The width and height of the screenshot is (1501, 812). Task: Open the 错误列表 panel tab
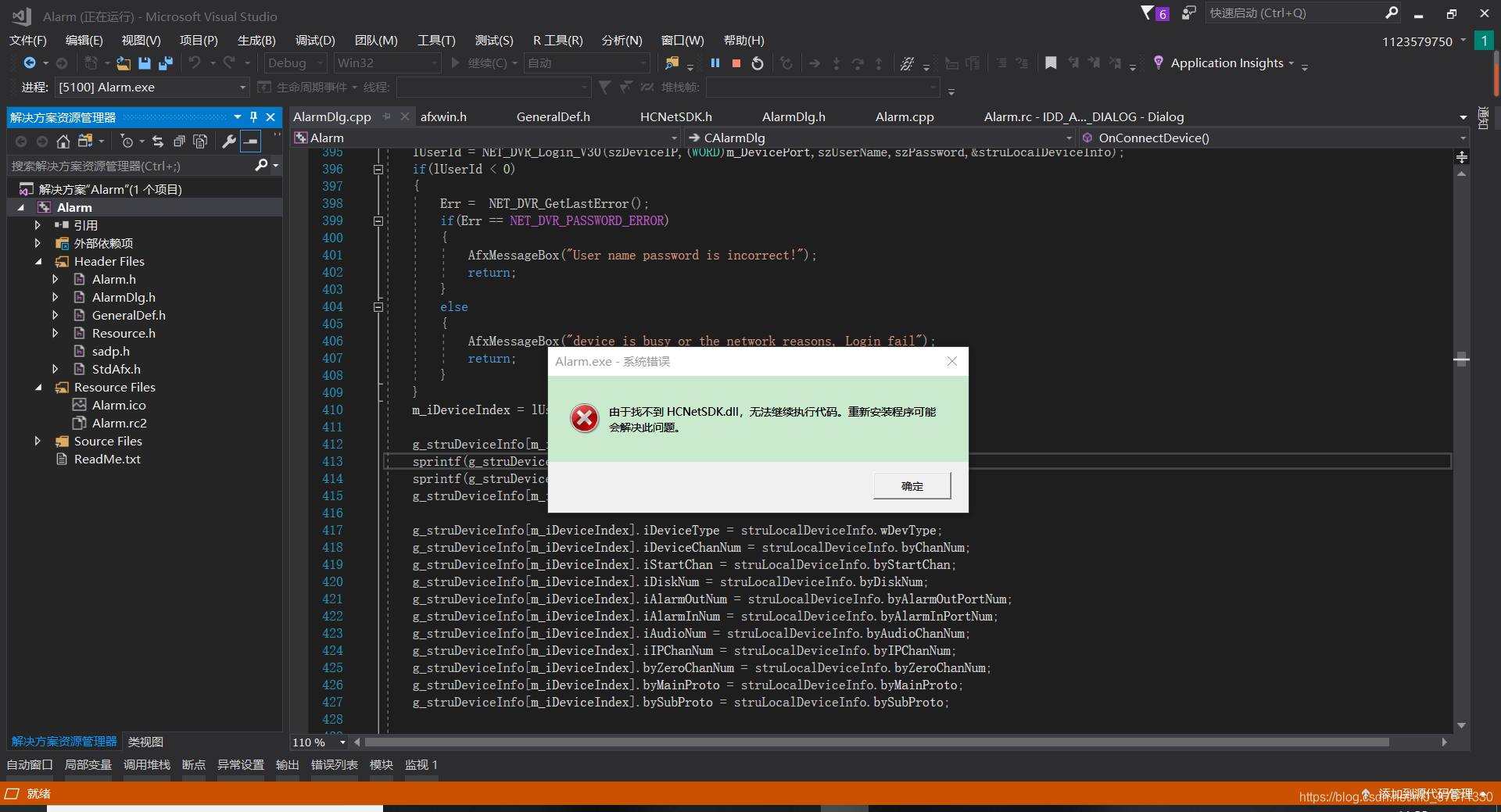point(334,764)
